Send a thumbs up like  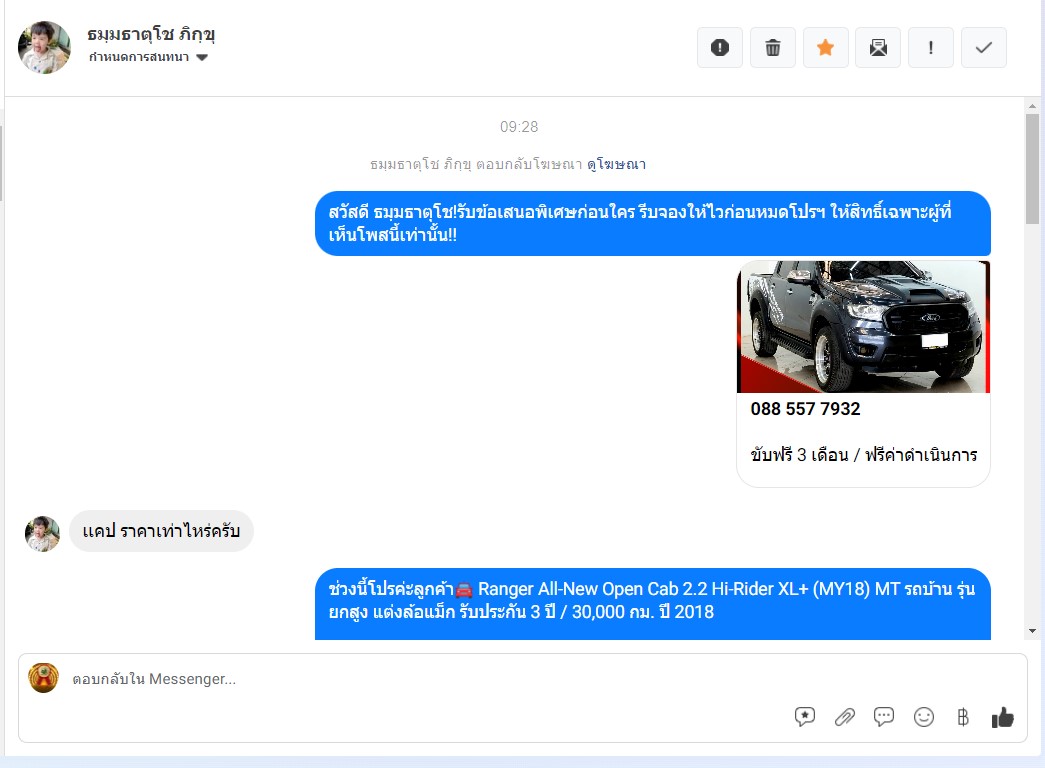point(1002,717)
